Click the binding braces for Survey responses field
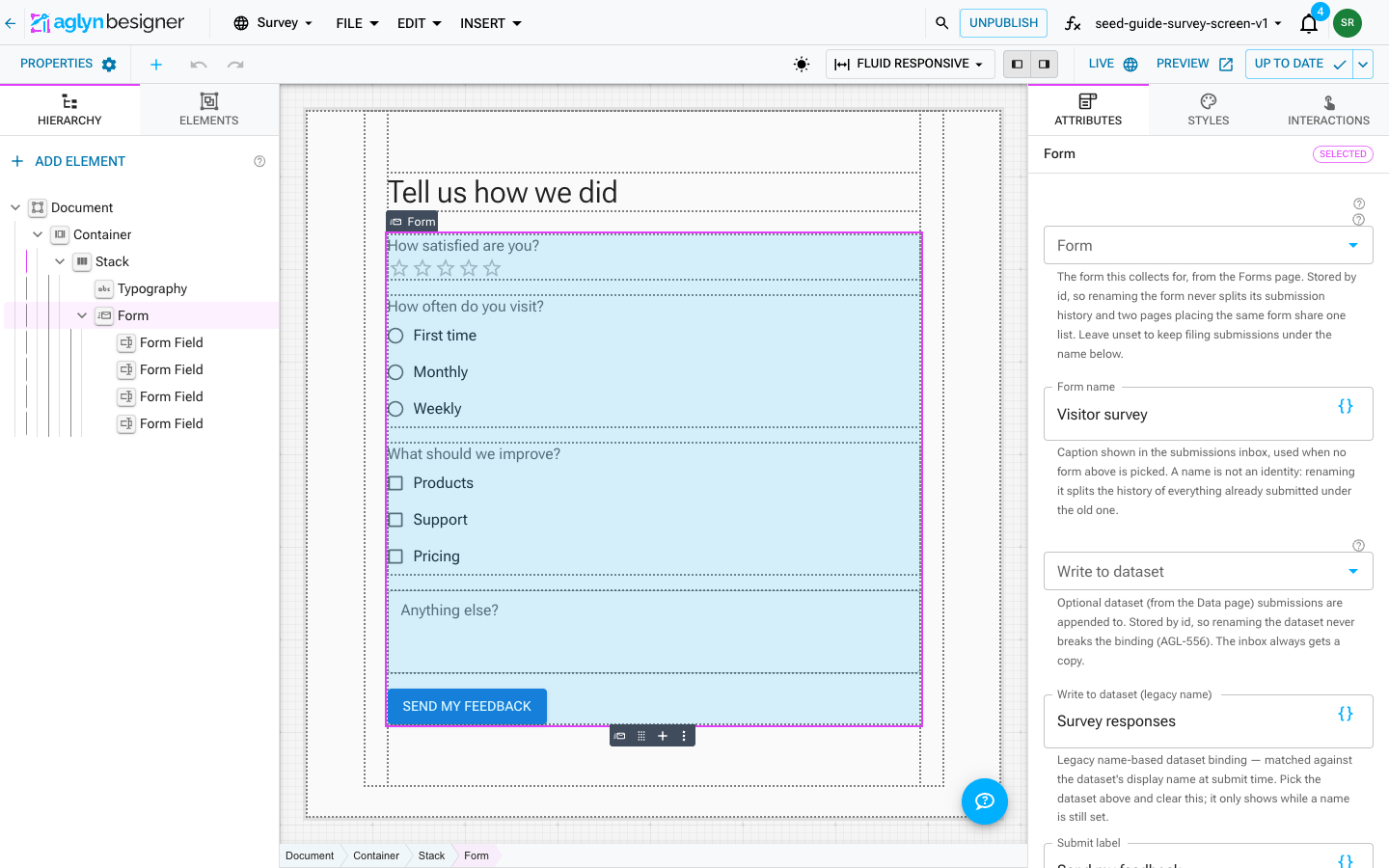1389x868 pixels. 1346,714
